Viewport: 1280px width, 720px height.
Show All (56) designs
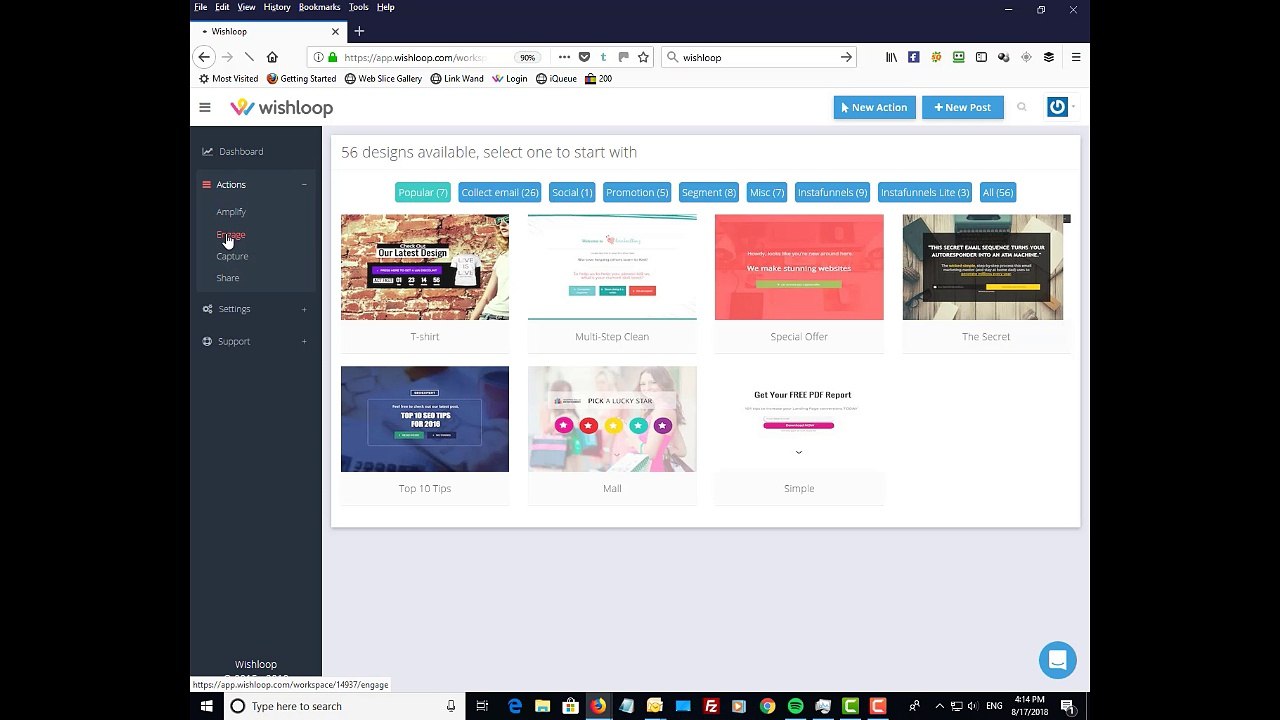(x=998, y=193)
